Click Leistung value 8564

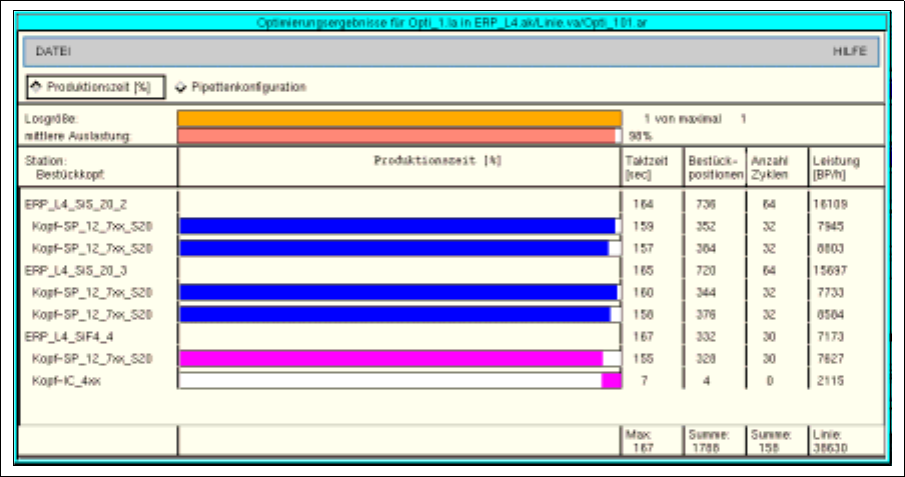pos(830,314)
